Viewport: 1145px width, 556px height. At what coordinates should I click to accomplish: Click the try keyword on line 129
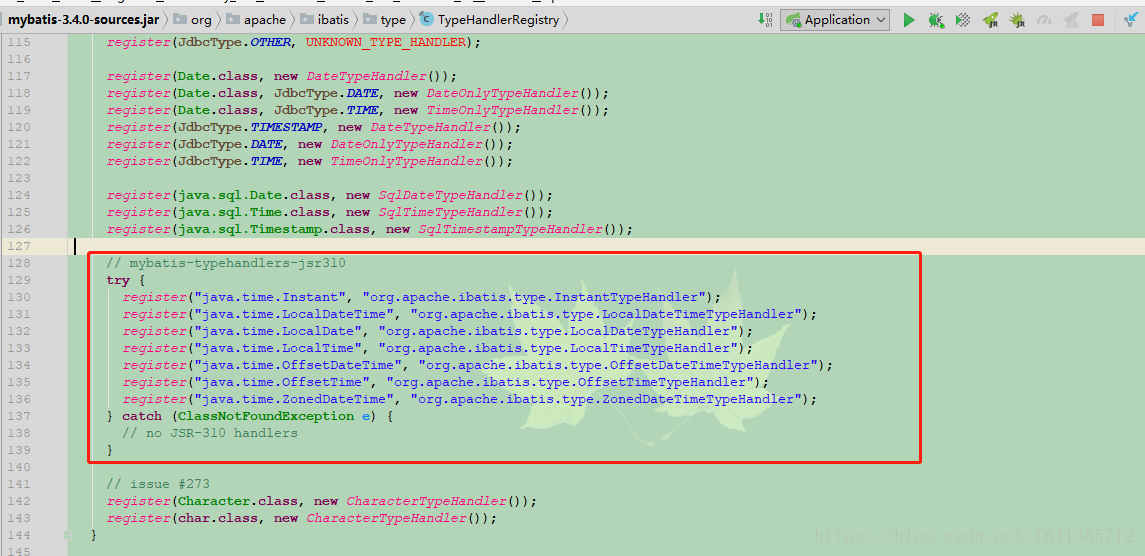118,280
